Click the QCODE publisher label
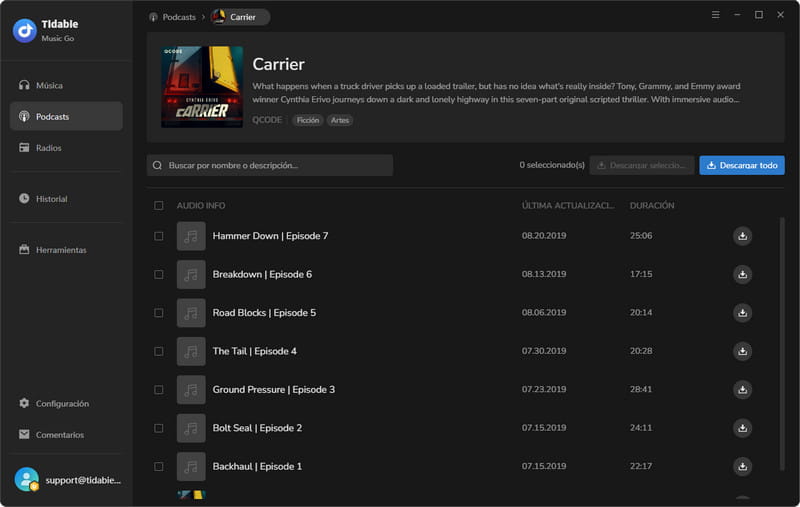 (267, 120)
